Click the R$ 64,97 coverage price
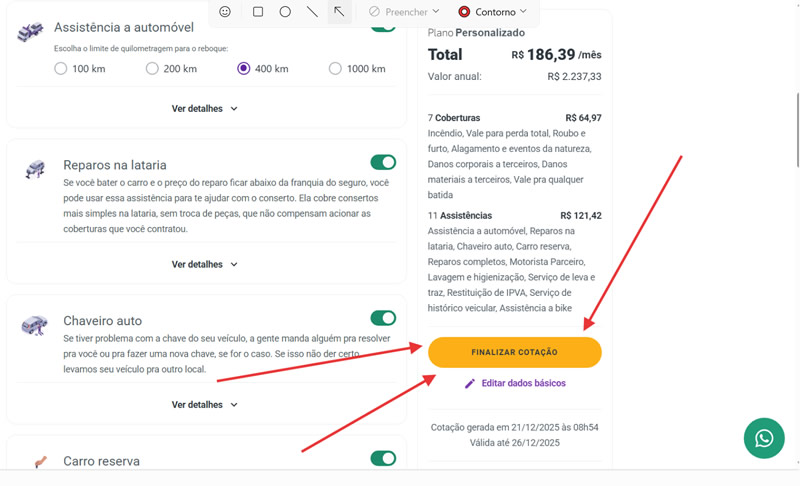 (583, 118)
